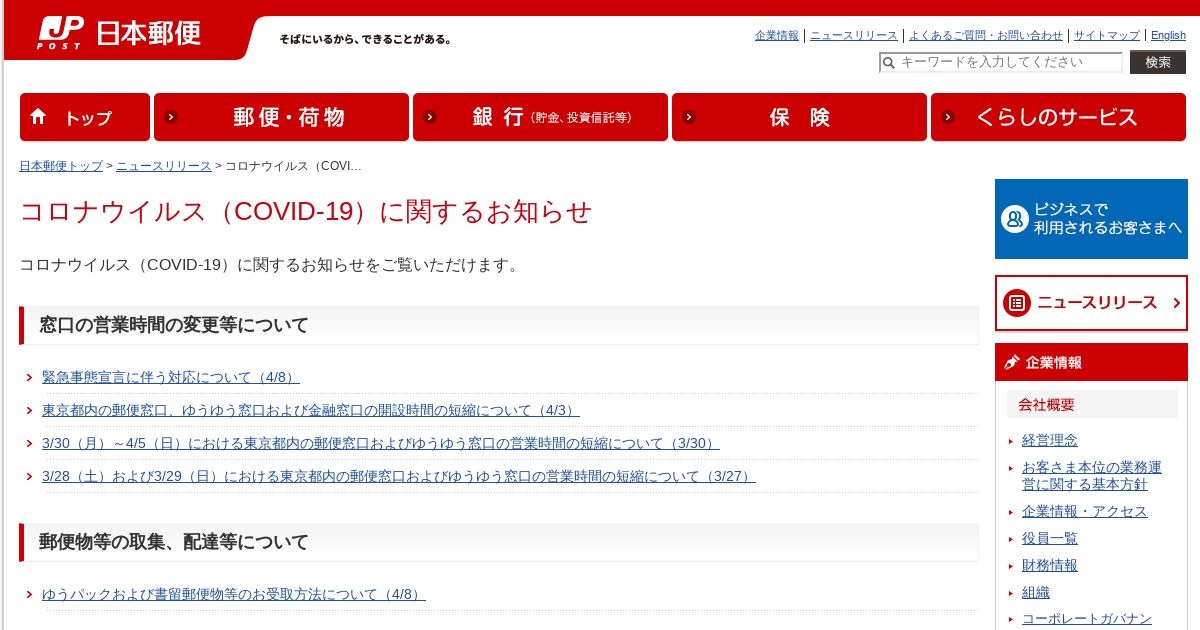The width and height of the screenshot is (1200, 630).
Task: Click the business customer person icon
Action: tap(1015, 219)
